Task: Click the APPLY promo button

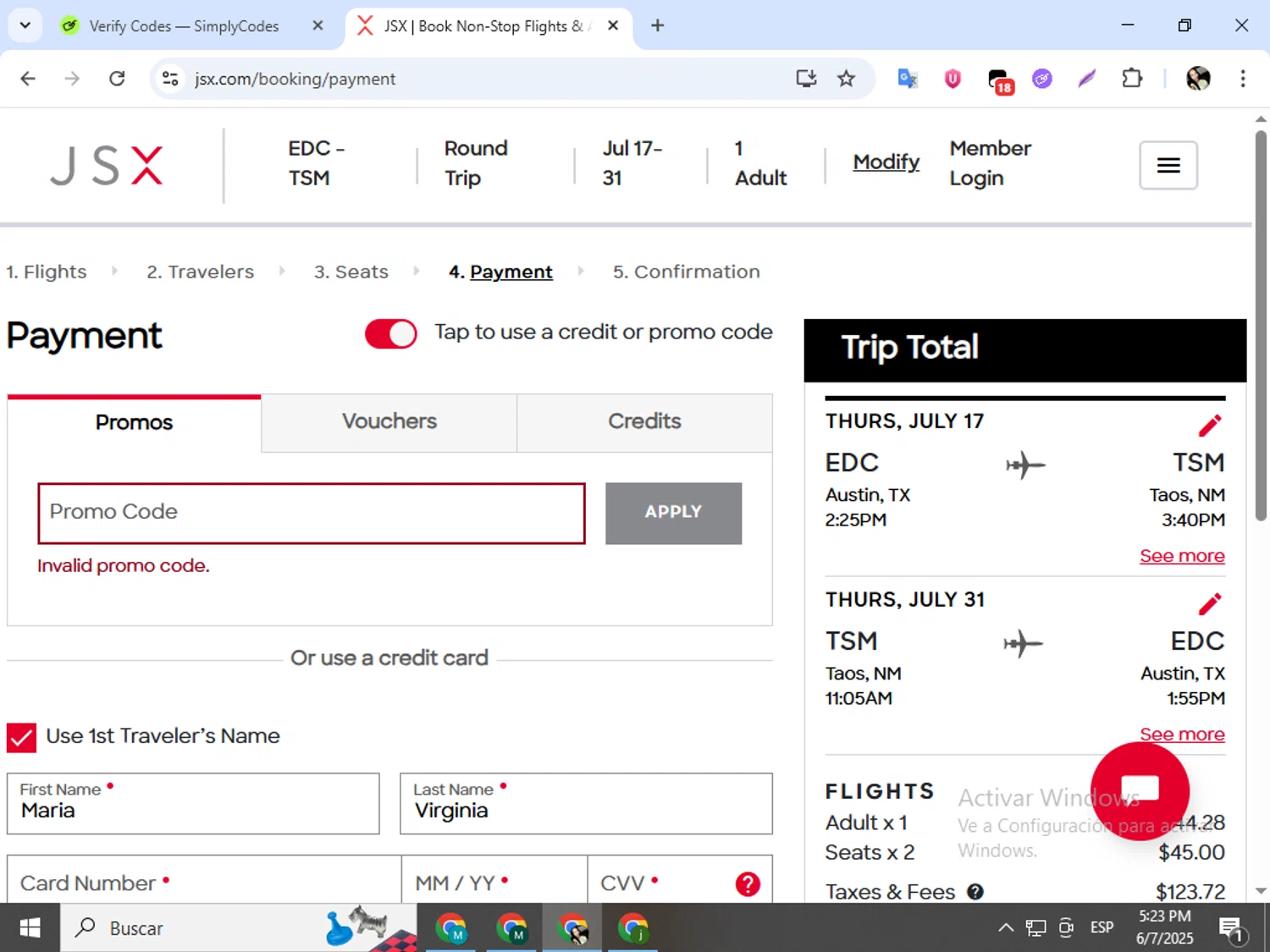Action: click(673, 513)
